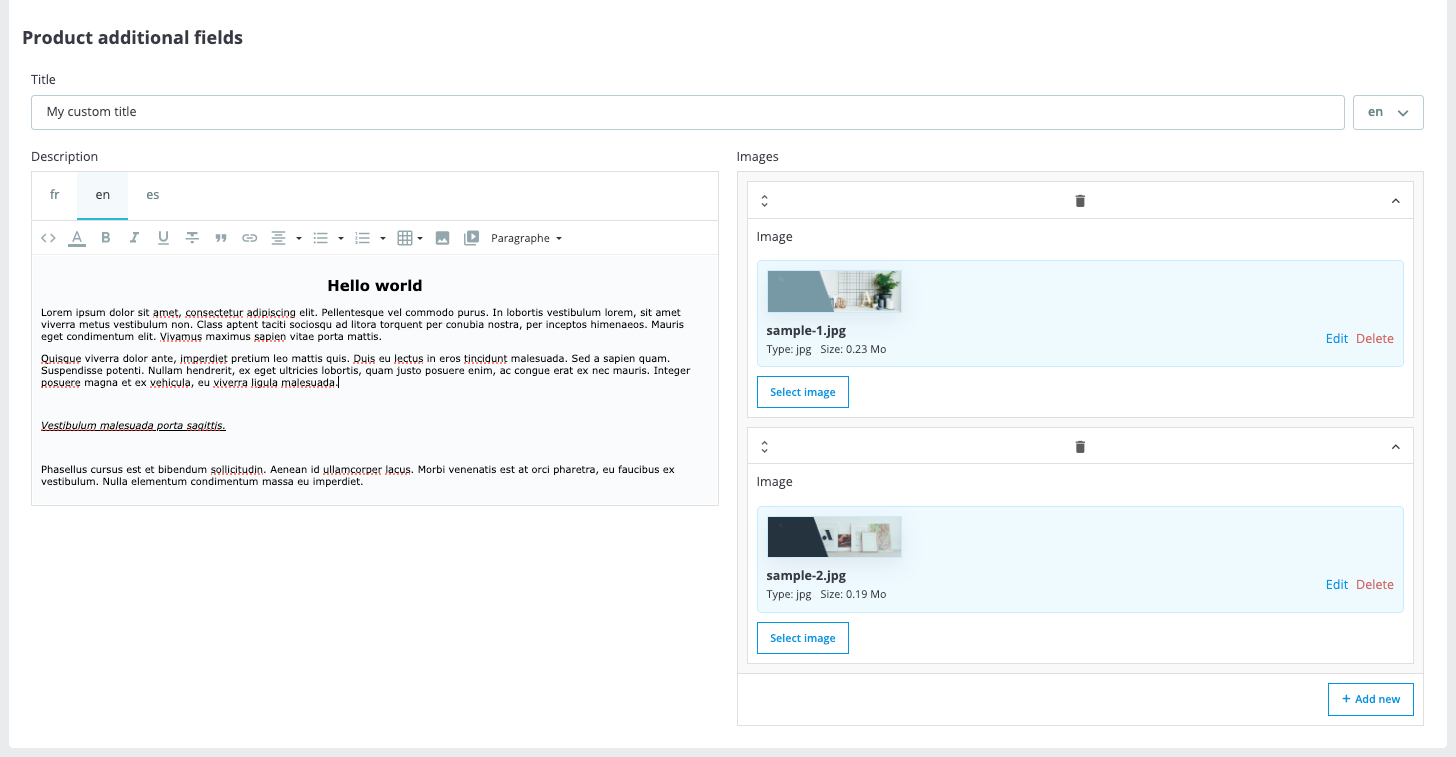Click the Add new button

(x=1370, y=699)
